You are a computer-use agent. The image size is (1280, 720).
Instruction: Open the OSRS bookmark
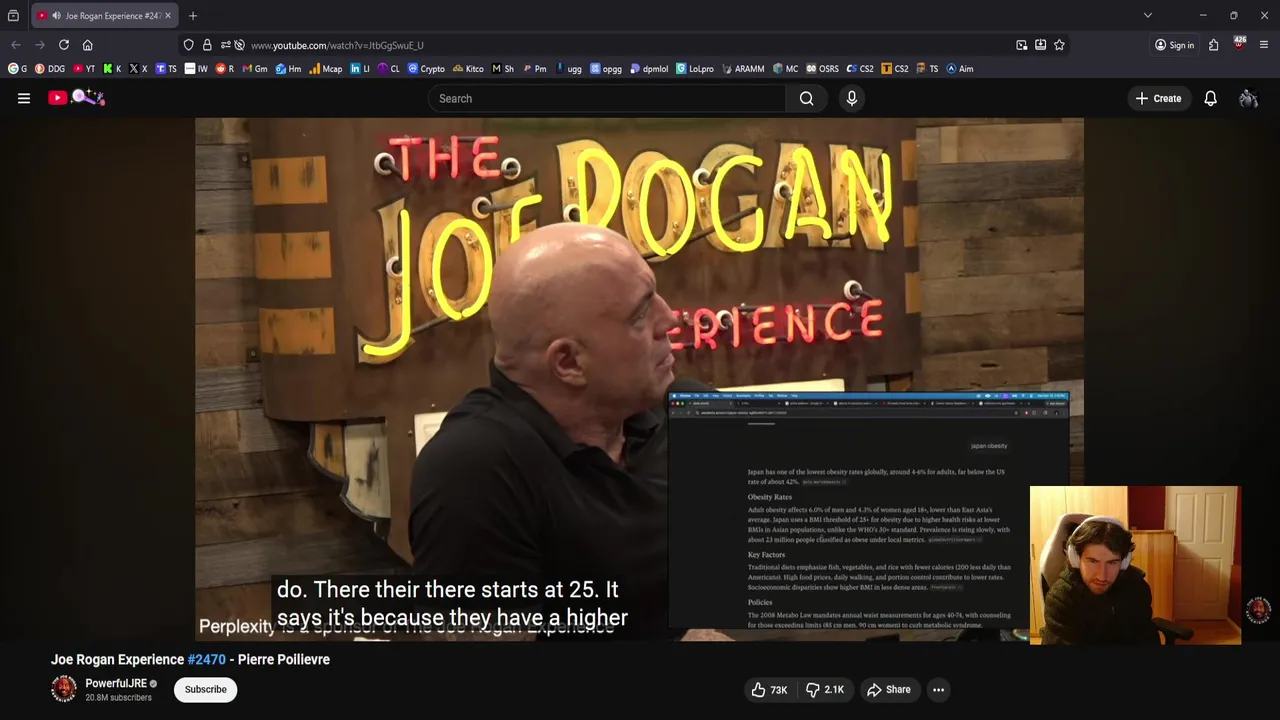823,69
